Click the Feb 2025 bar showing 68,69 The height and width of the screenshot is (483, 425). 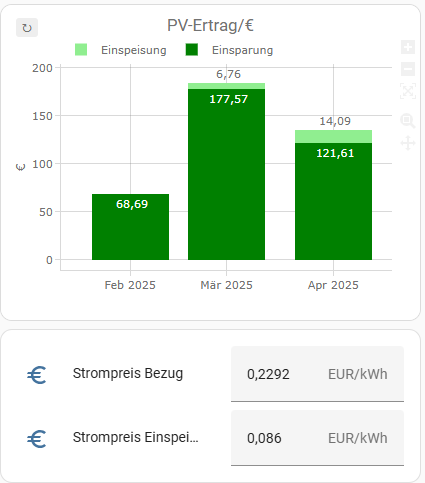(x=130, y=227)
